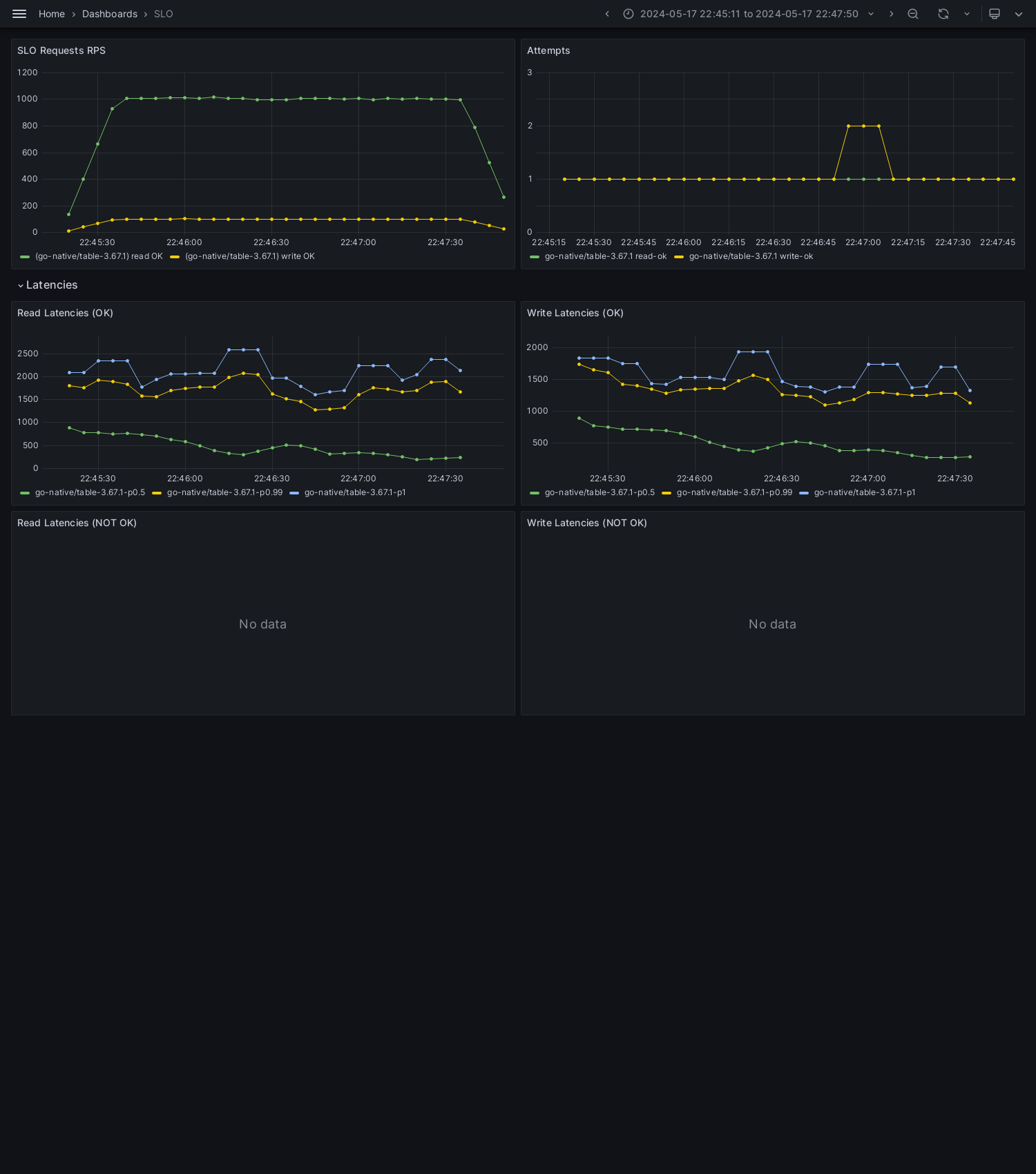Open refresh interval dropdown

pos(967,14)
